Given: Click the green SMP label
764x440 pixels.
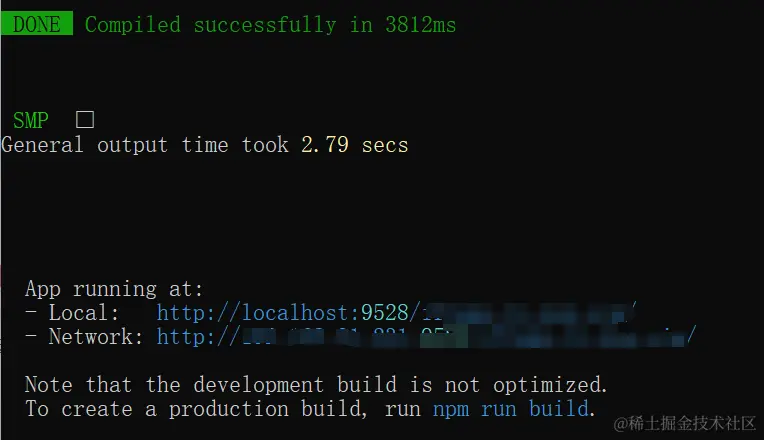Looking at the screenshot, I should coord(30,121).
